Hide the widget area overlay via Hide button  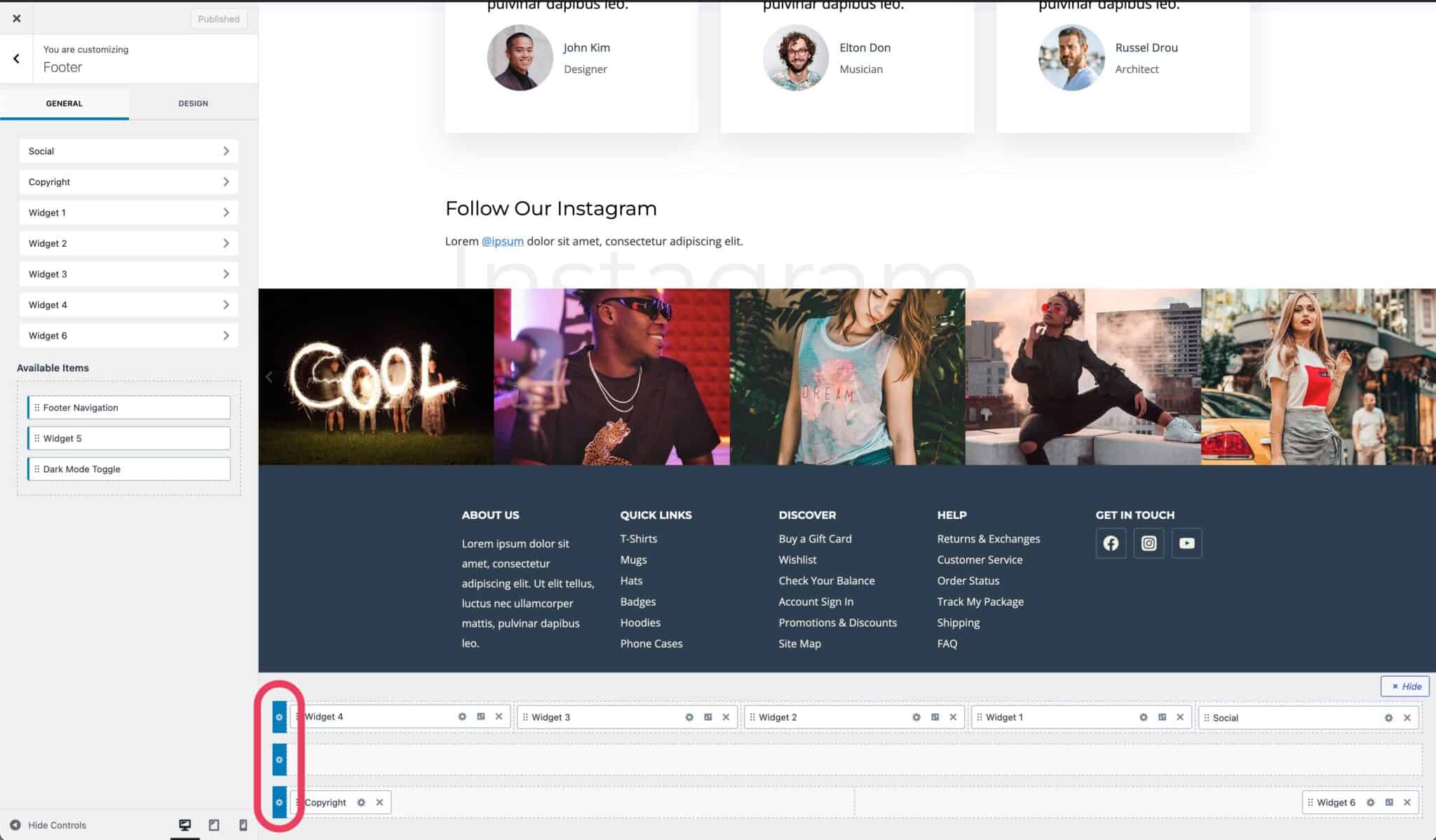[1405, 686]
